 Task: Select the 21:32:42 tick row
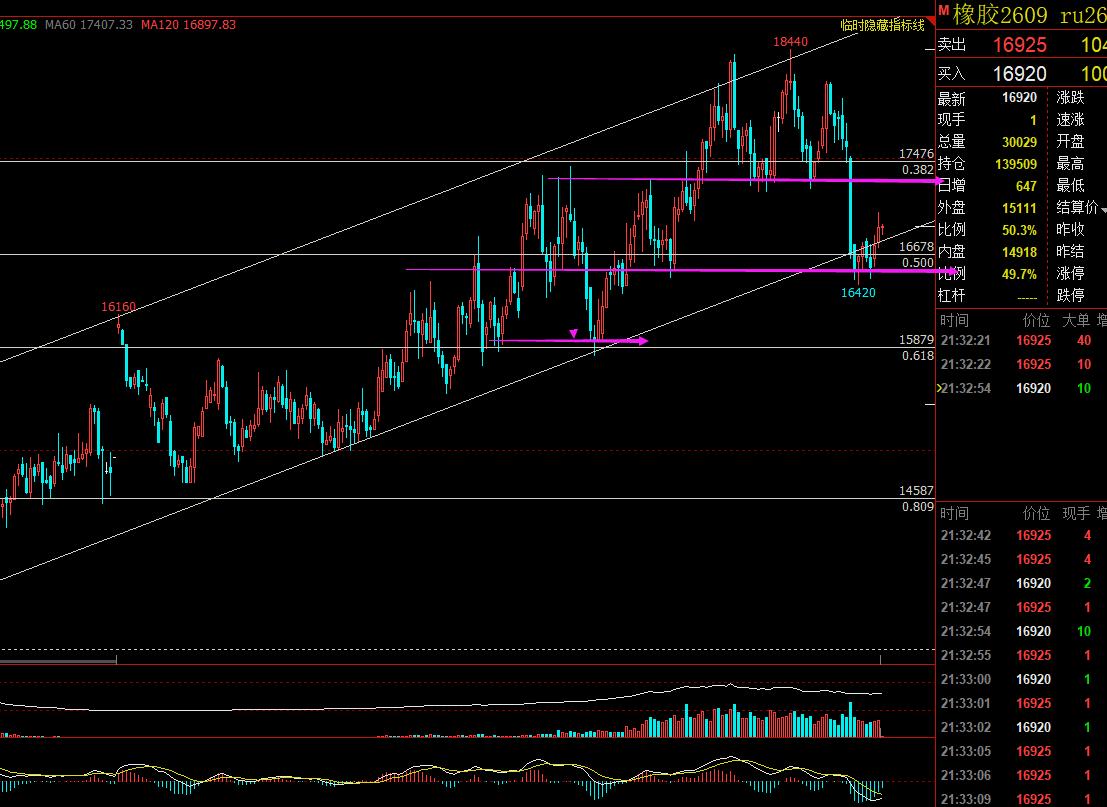click(1022, 535)
